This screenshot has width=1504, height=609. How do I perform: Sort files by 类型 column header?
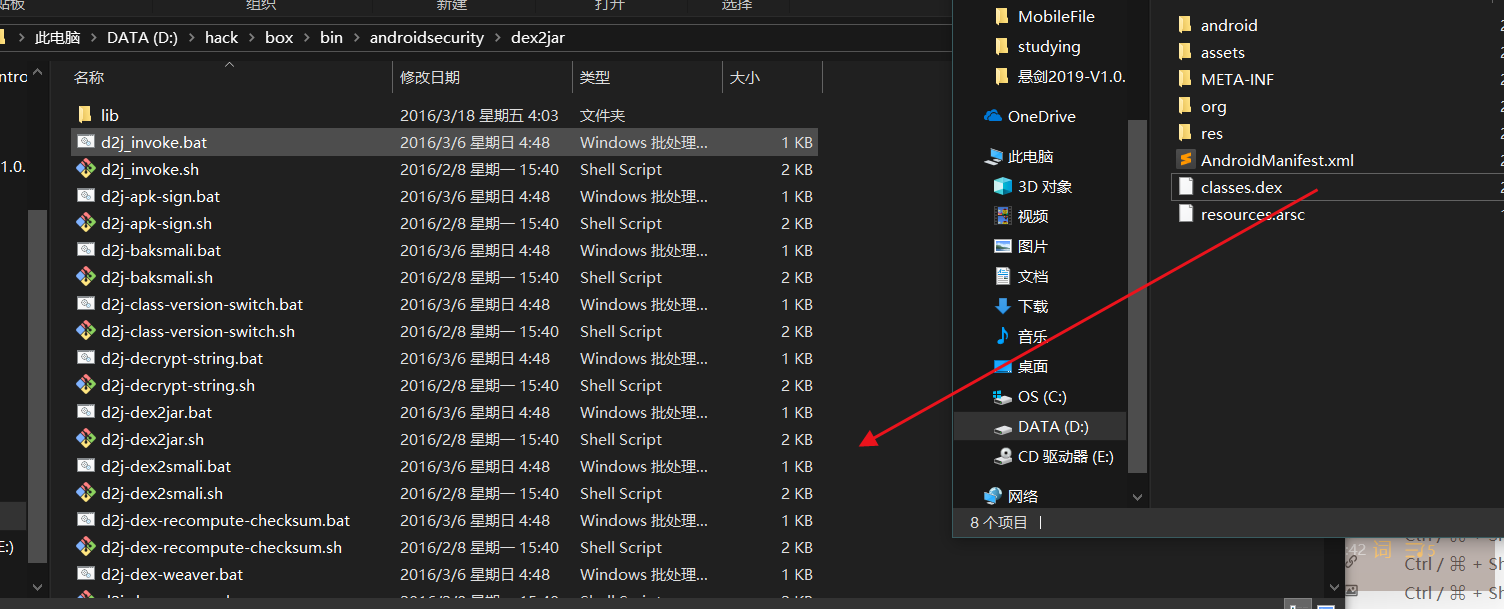coord(595,77)
